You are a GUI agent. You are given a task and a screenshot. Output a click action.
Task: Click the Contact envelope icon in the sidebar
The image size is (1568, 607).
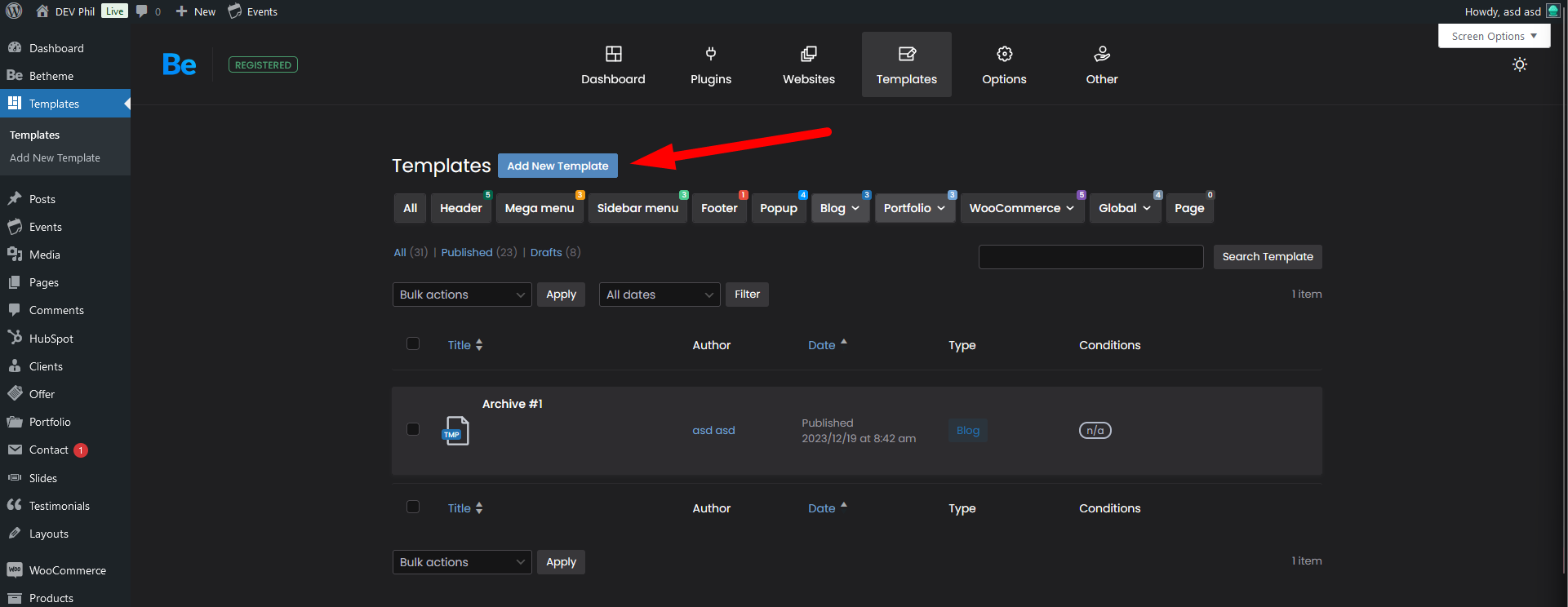pyautogui.click(x=15, y=450)
